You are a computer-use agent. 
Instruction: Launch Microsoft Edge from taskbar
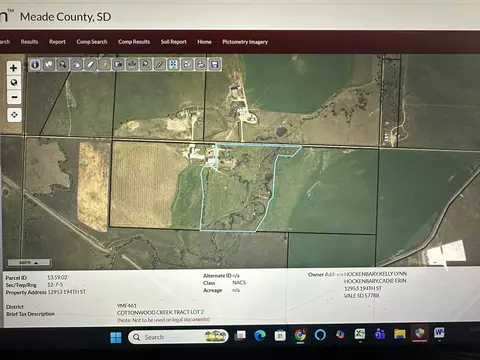coord(260,335)
